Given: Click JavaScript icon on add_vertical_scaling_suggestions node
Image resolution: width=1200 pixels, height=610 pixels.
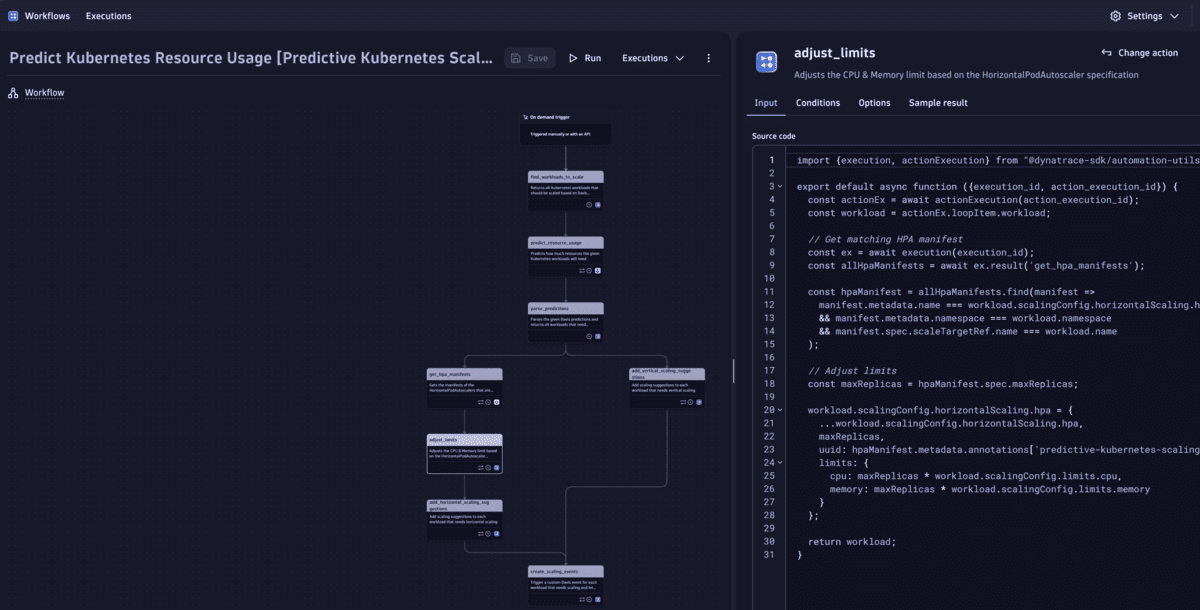Looking at the screenshot, I should [699, 402].
